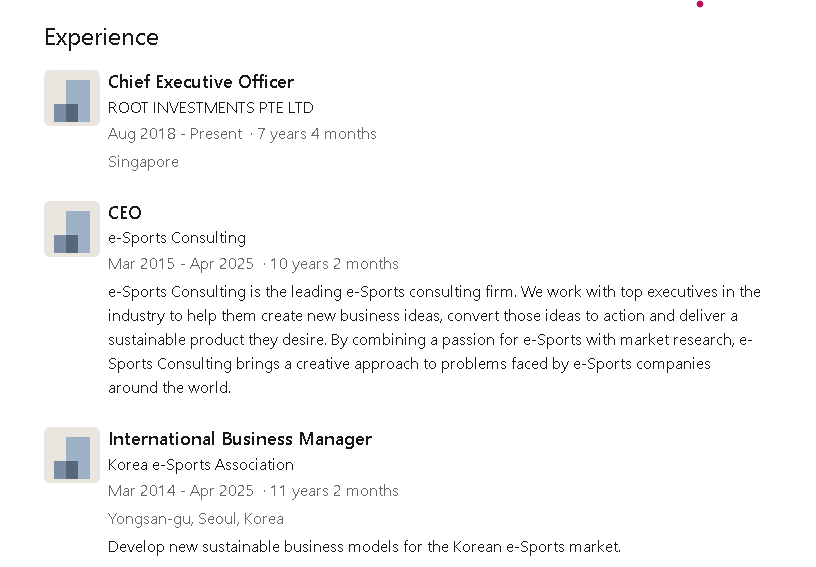The height and width of the screenshot is (567, 816).
Task: Click the Mar 2015 - Apr 2025 date range
Action: (x=181, y=264)
